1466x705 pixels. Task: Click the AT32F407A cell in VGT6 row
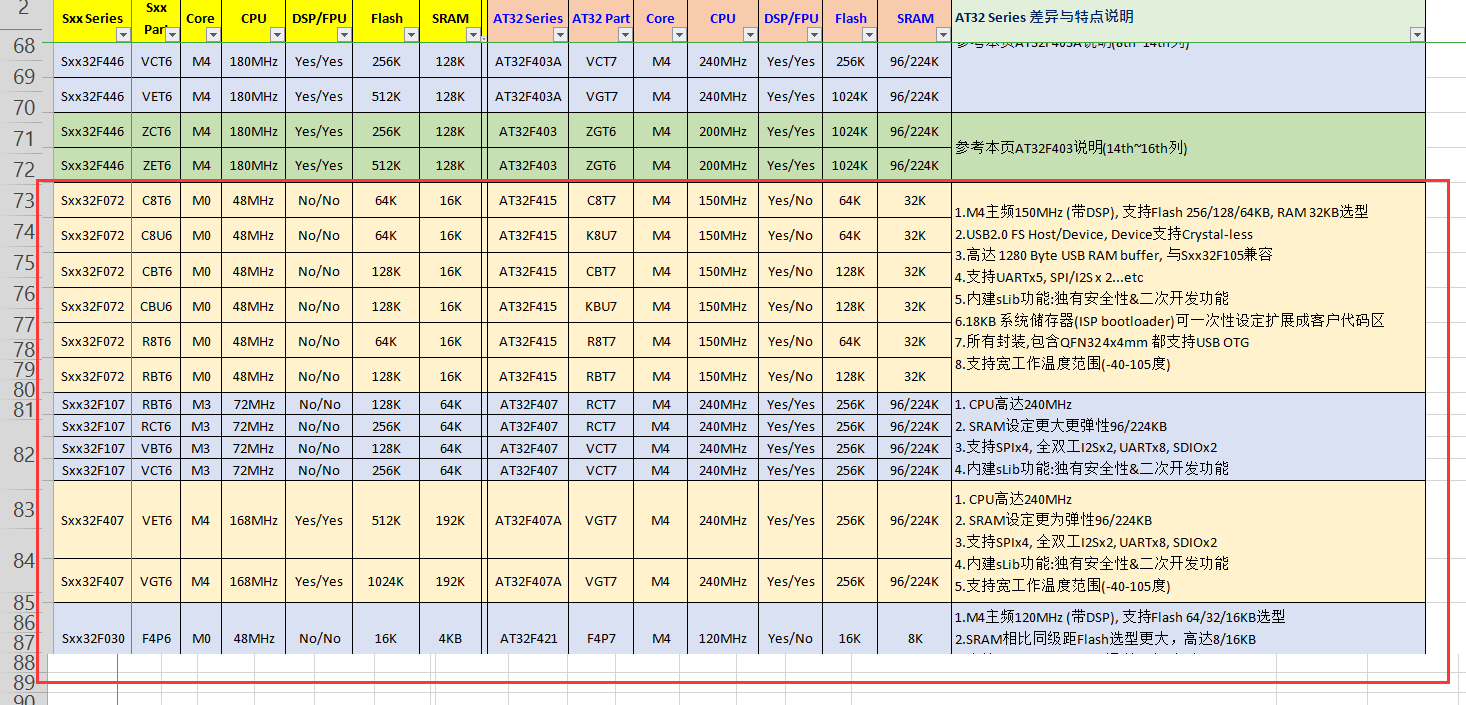coord(528,581)
